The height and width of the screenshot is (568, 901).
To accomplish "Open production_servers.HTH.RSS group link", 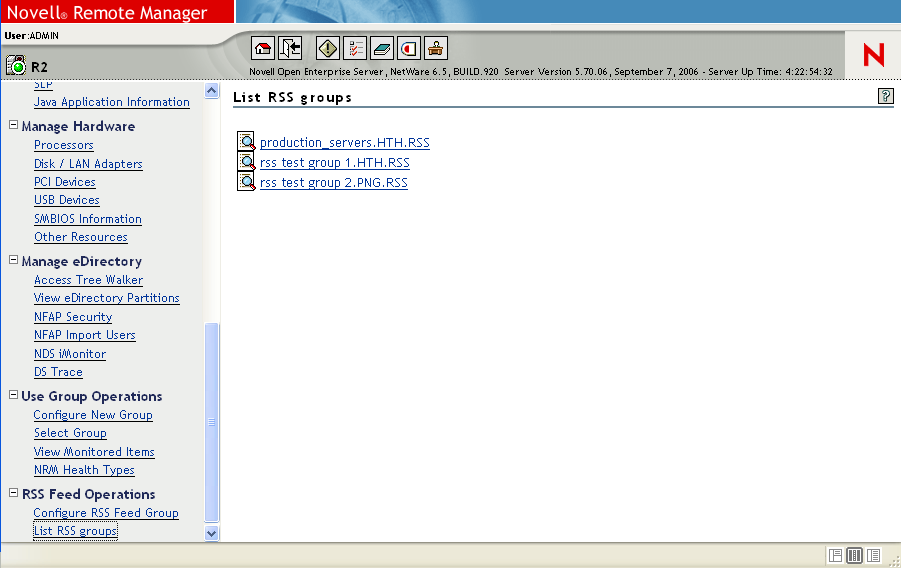I will [345, 143].
